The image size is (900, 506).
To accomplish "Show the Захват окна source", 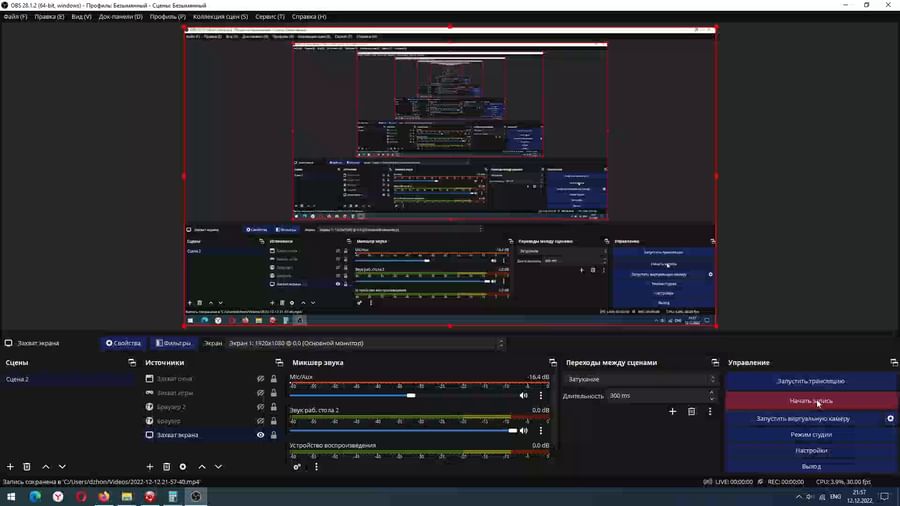I will 261,379.
